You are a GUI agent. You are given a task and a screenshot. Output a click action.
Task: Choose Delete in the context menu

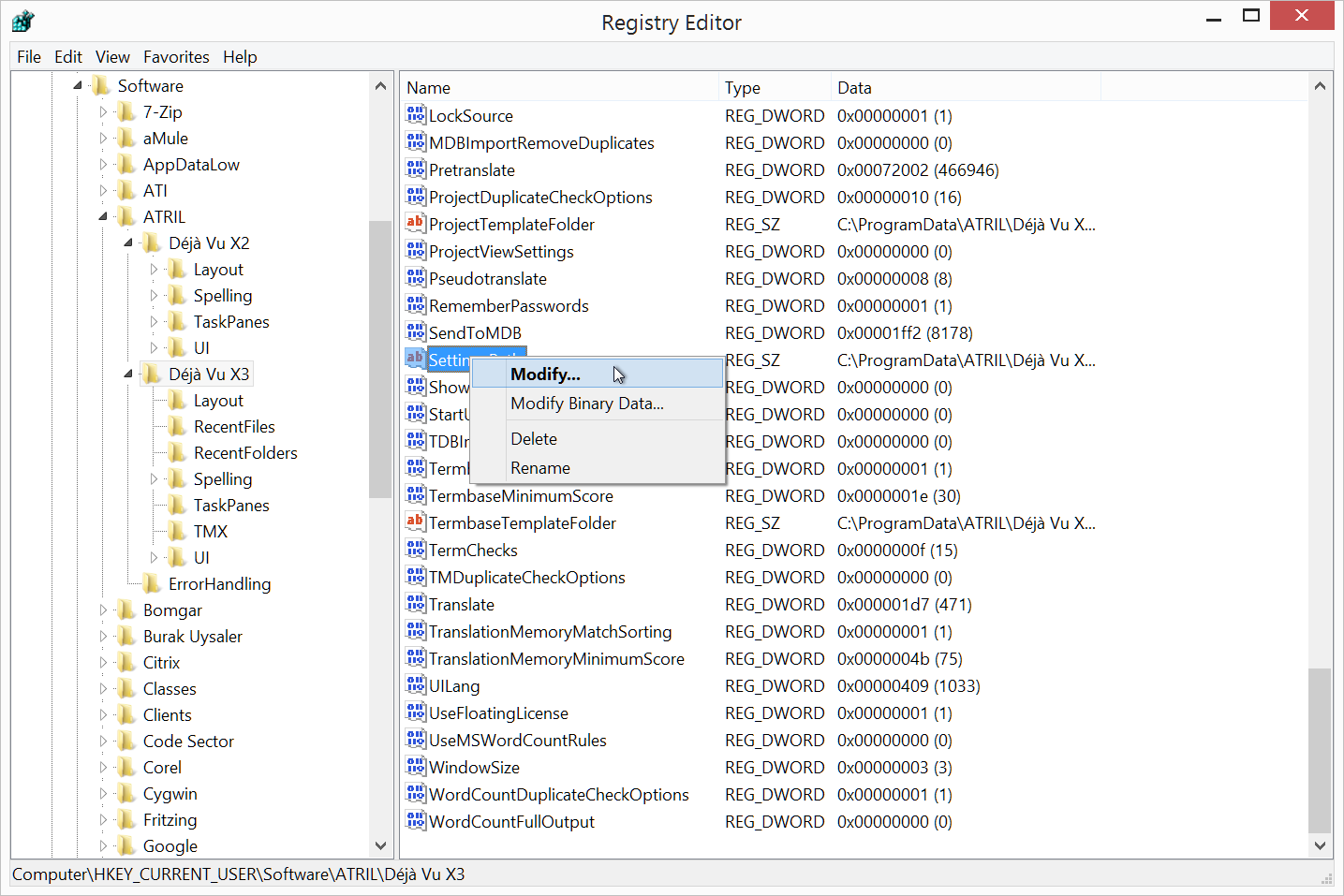coord(597,439)
